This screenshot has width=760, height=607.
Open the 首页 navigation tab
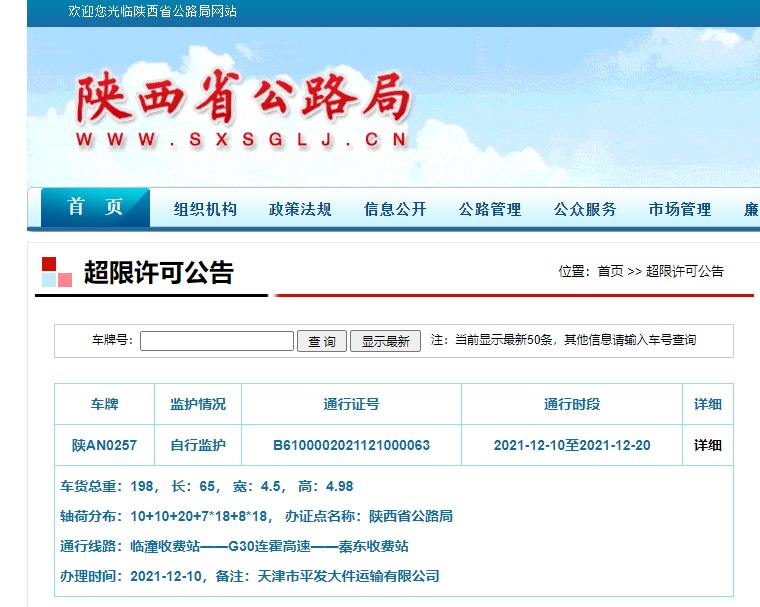95,207
